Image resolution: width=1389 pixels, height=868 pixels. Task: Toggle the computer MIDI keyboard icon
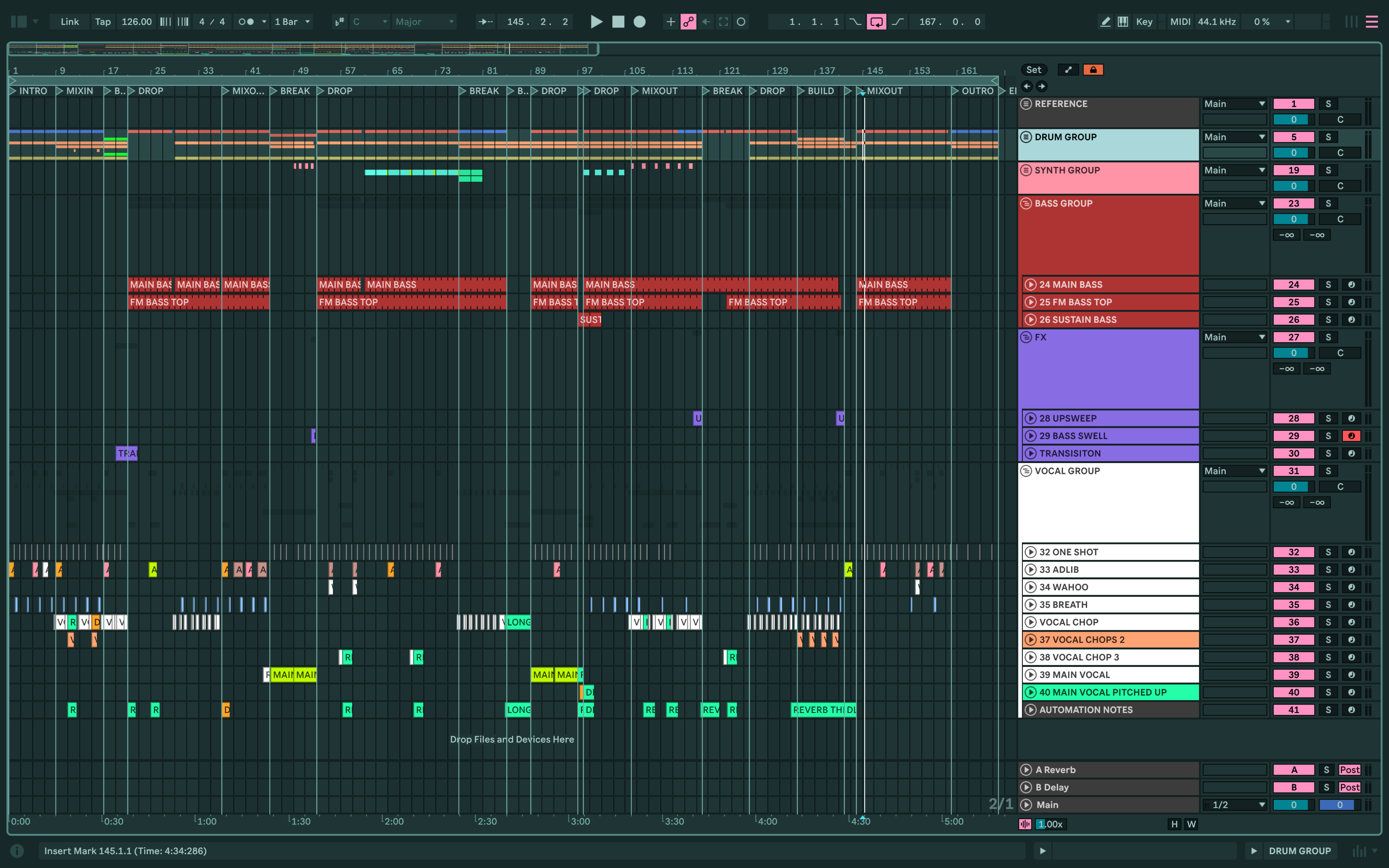pyautogui.click(x=1123, y=22)
